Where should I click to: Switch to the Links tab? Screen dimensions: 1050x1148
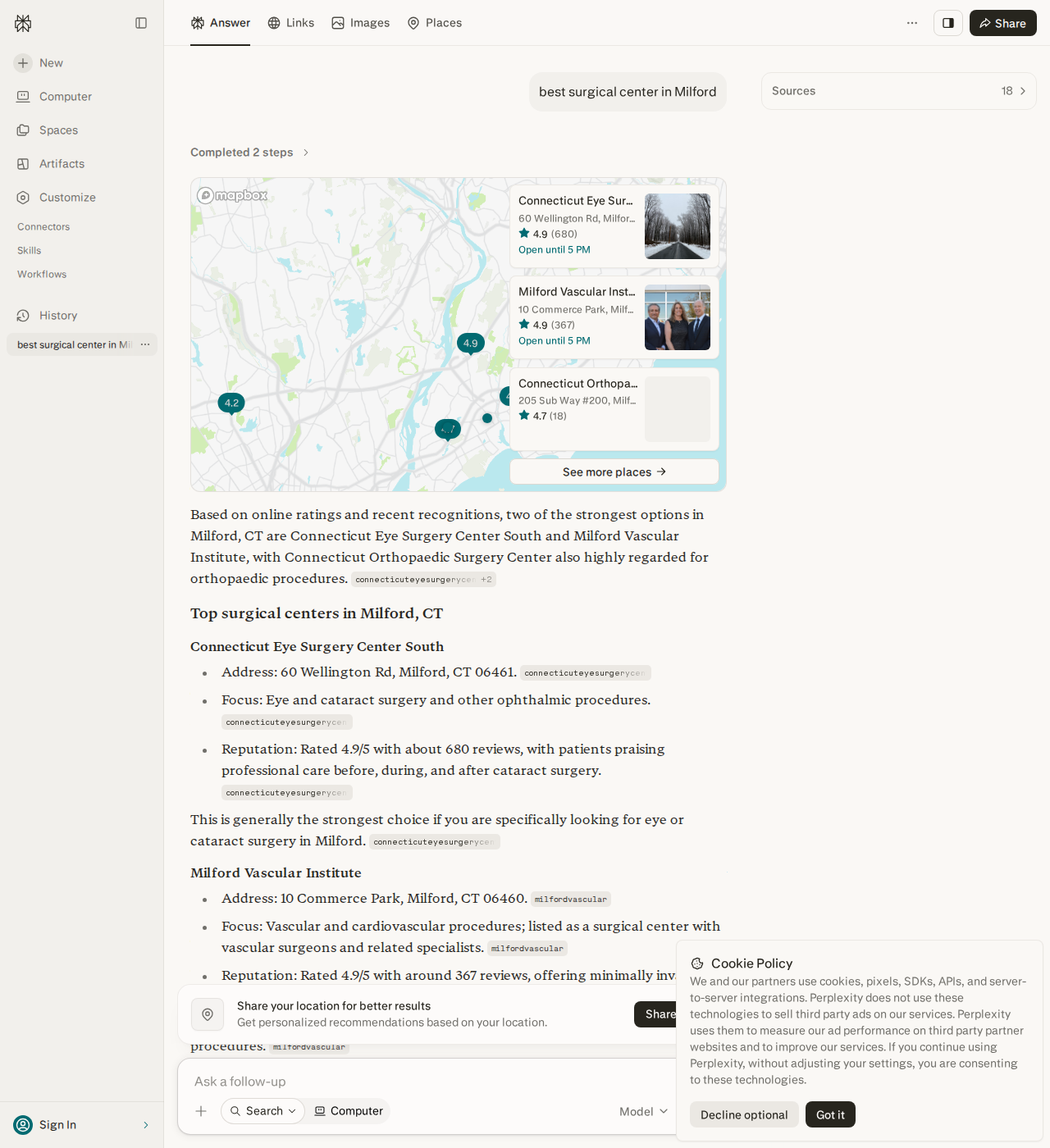tap(291, 23)
